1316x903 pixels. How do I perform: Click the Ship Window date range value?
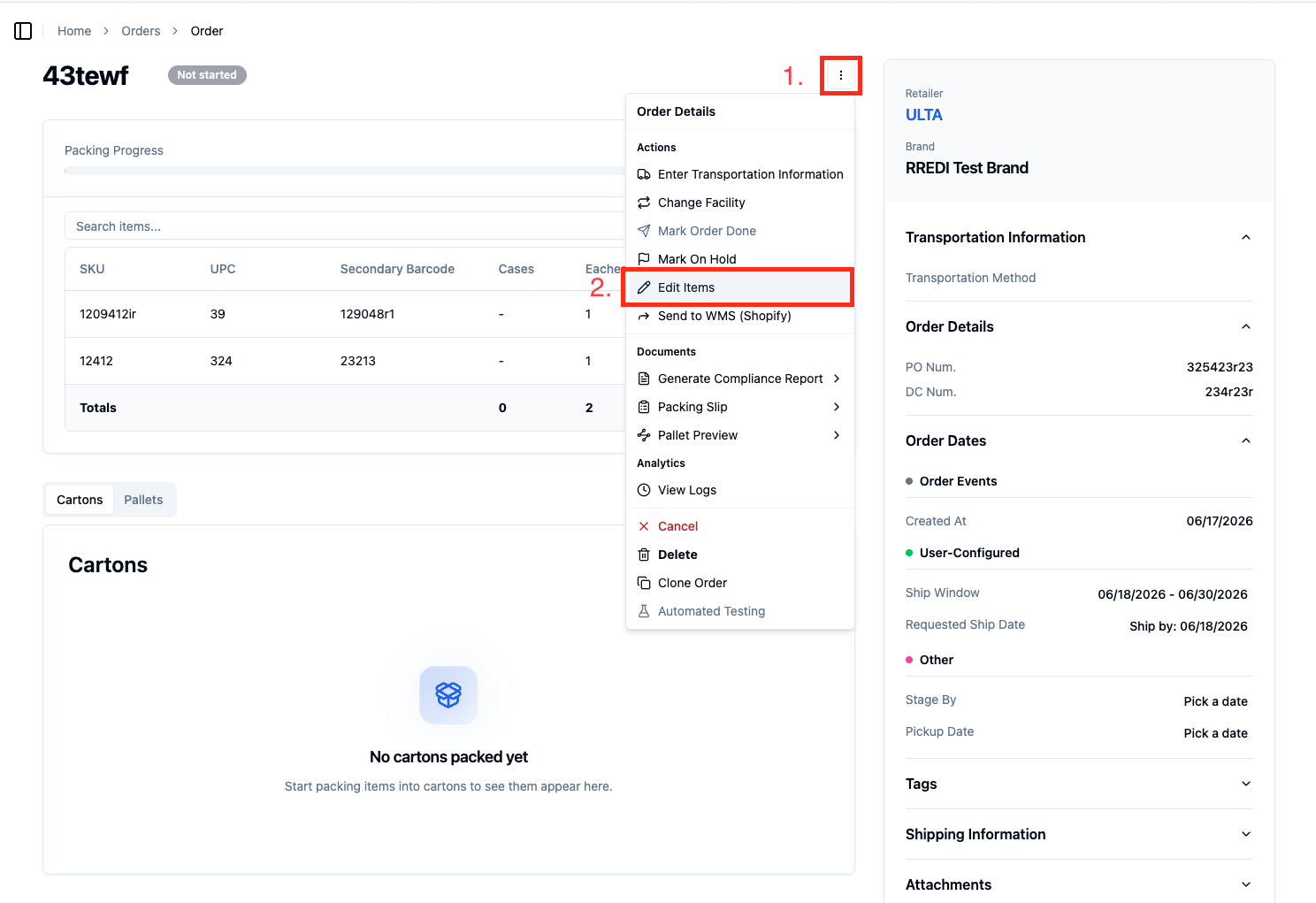1173,594
